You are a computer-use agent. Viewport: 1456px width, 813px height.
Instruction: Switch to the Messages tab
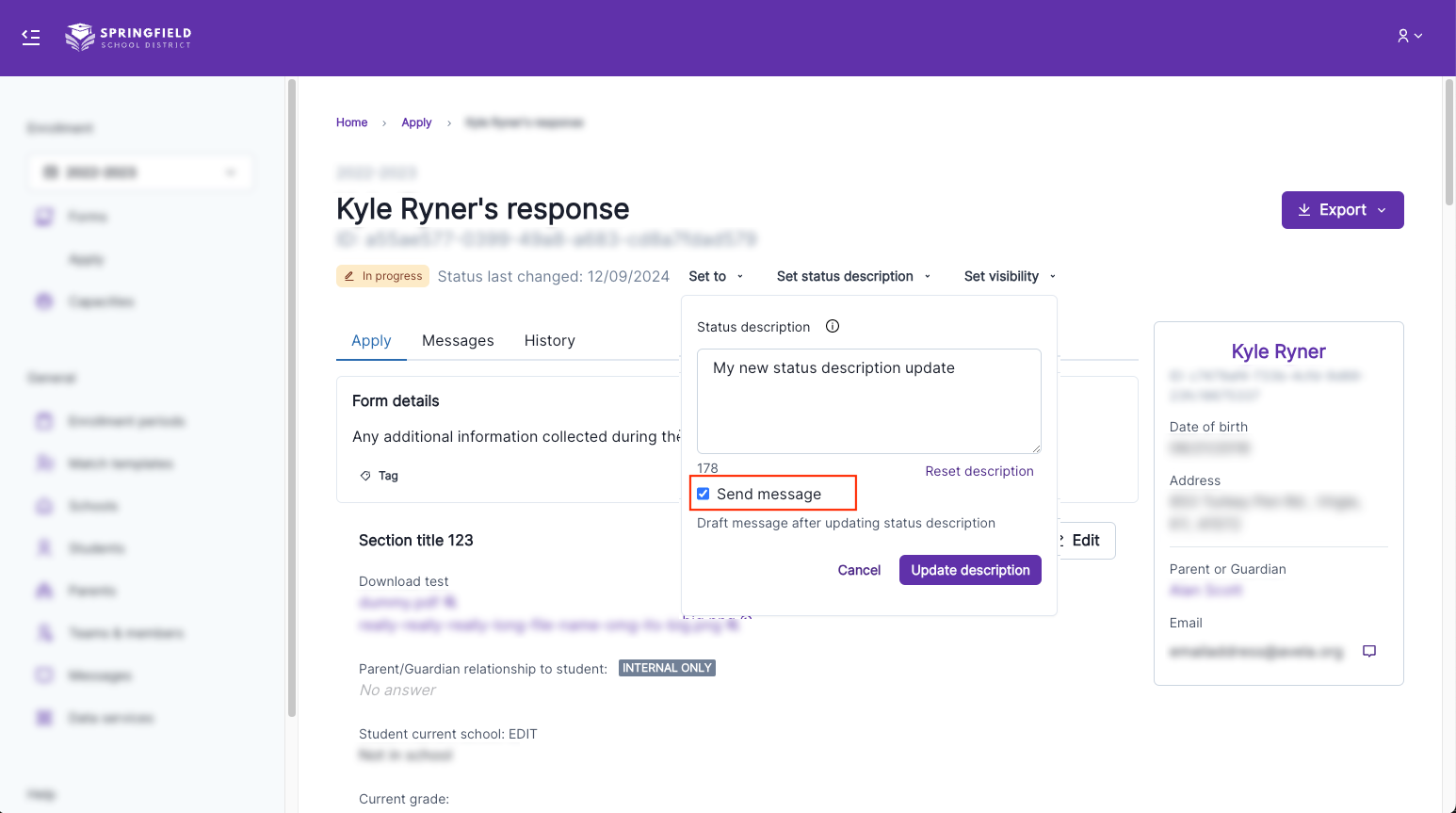tap(458, 341)
